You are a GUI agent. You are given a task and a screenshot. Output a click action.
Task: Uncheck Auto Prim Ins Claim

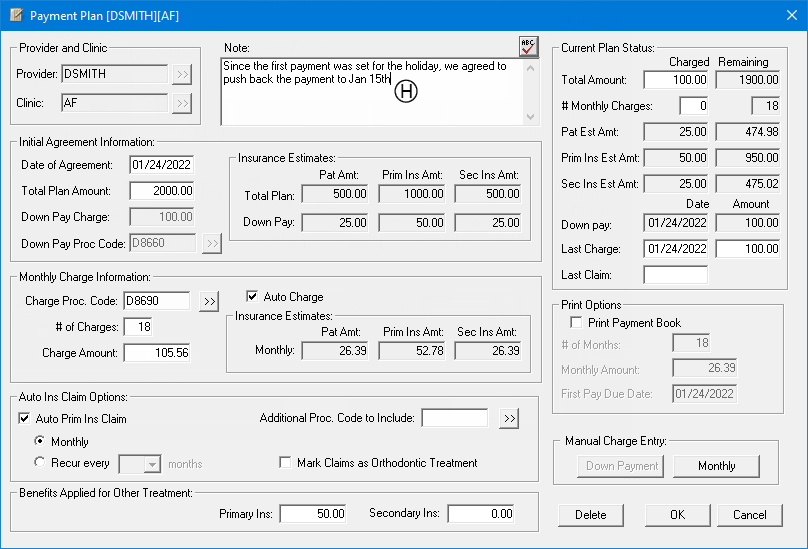coord(25,419)
